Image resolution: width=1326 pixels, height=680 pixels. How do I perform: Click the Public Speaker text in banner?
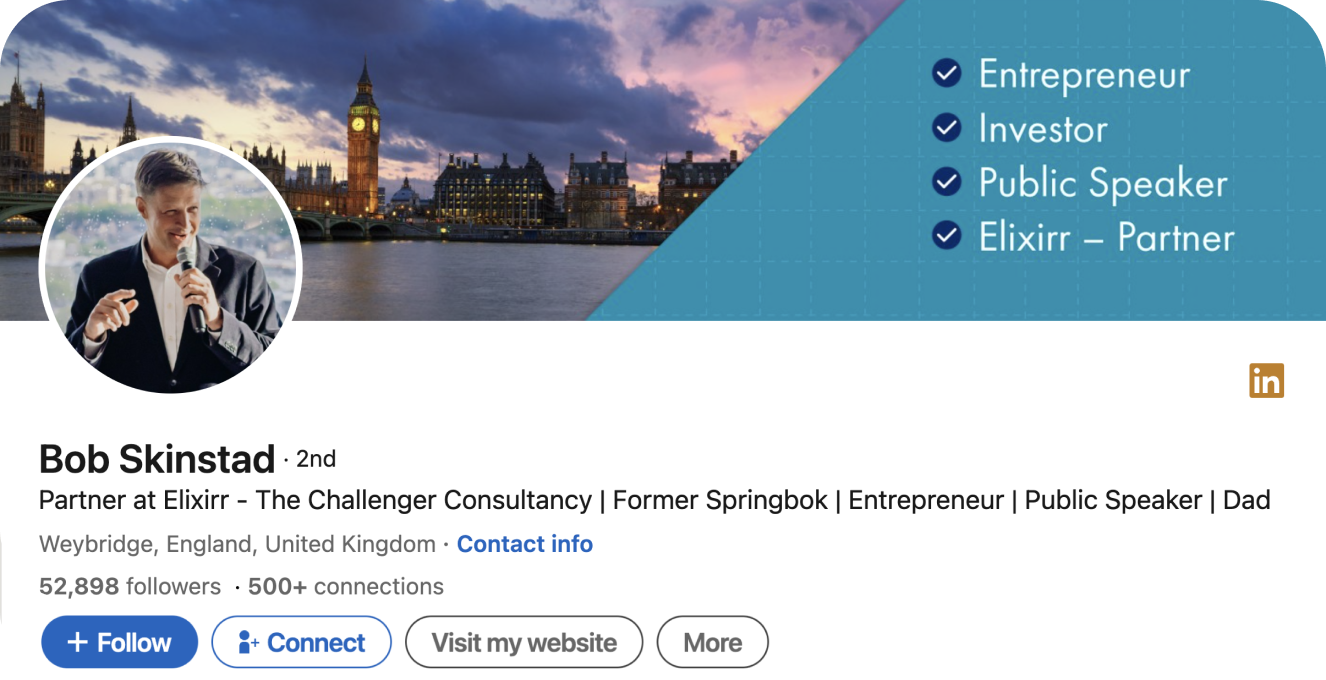point(1102,183)
